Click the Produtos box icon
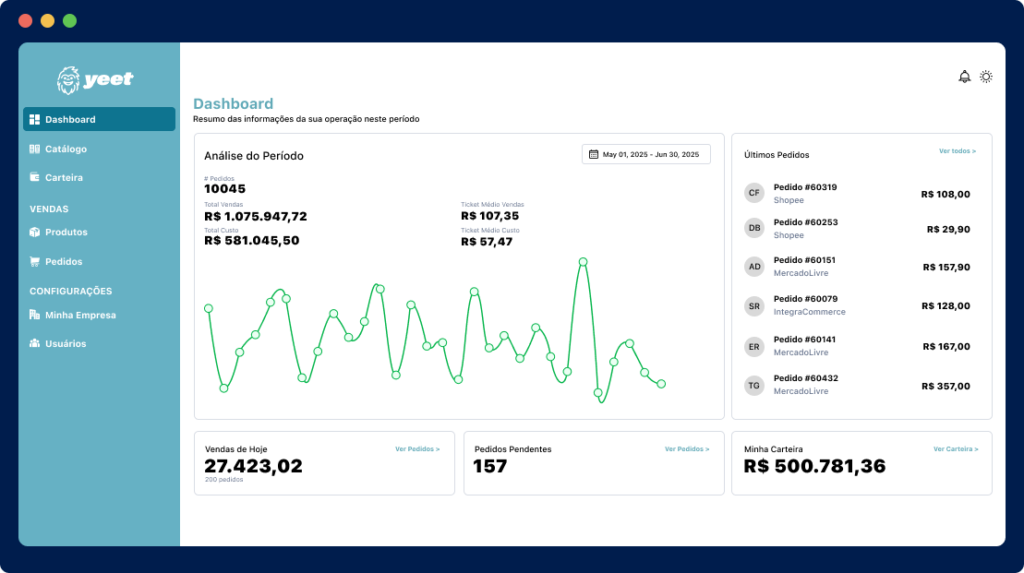Viewport: 1024px width, 573px height. coord(35,232)
